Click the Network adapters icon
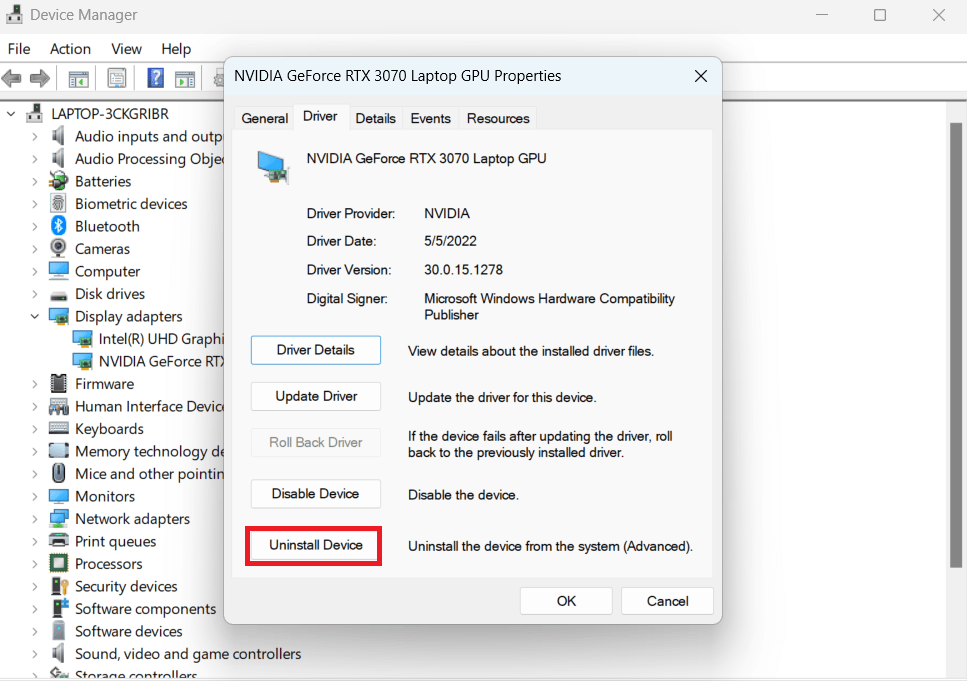 (59, 519)
